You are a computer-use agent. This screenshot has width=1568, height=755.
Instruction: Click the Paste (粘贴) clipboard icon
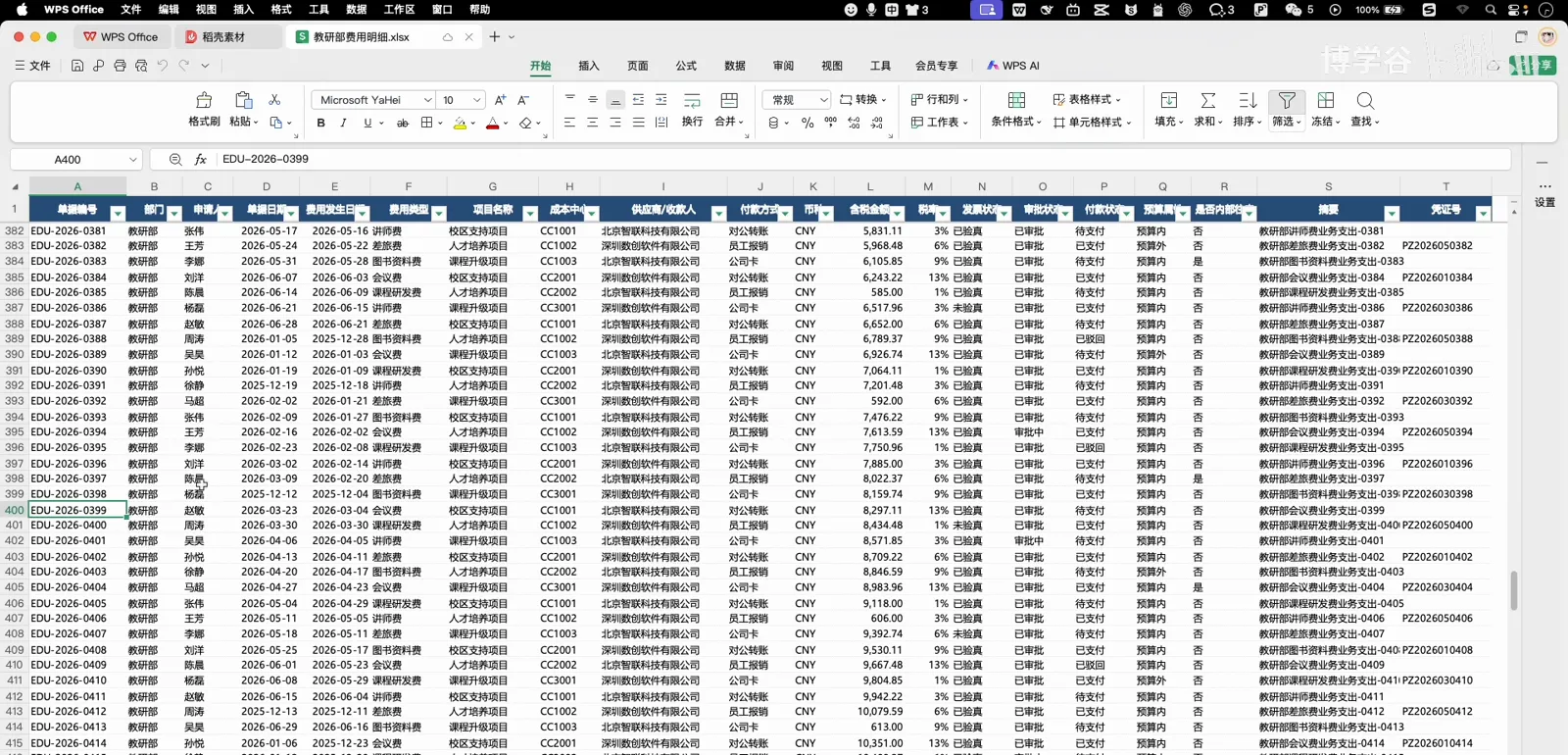(x=243, y=100)
